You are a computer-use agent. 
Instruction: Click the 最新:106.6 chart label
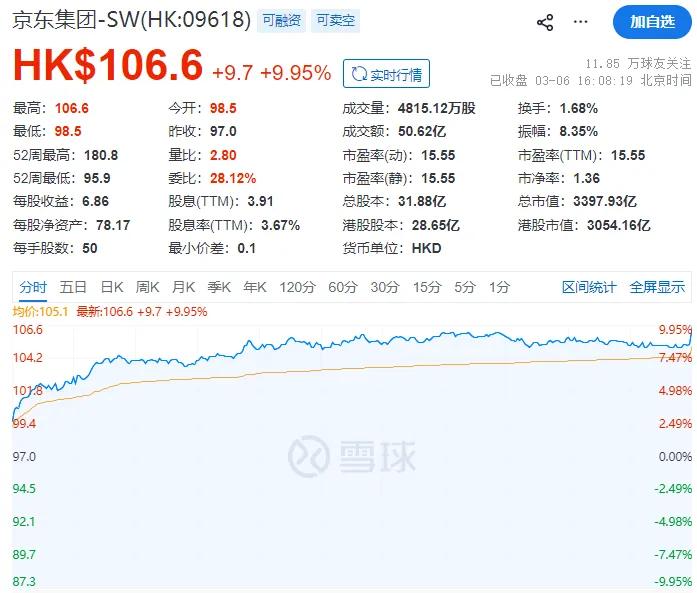pyautogui.click(x=104, y=312)
